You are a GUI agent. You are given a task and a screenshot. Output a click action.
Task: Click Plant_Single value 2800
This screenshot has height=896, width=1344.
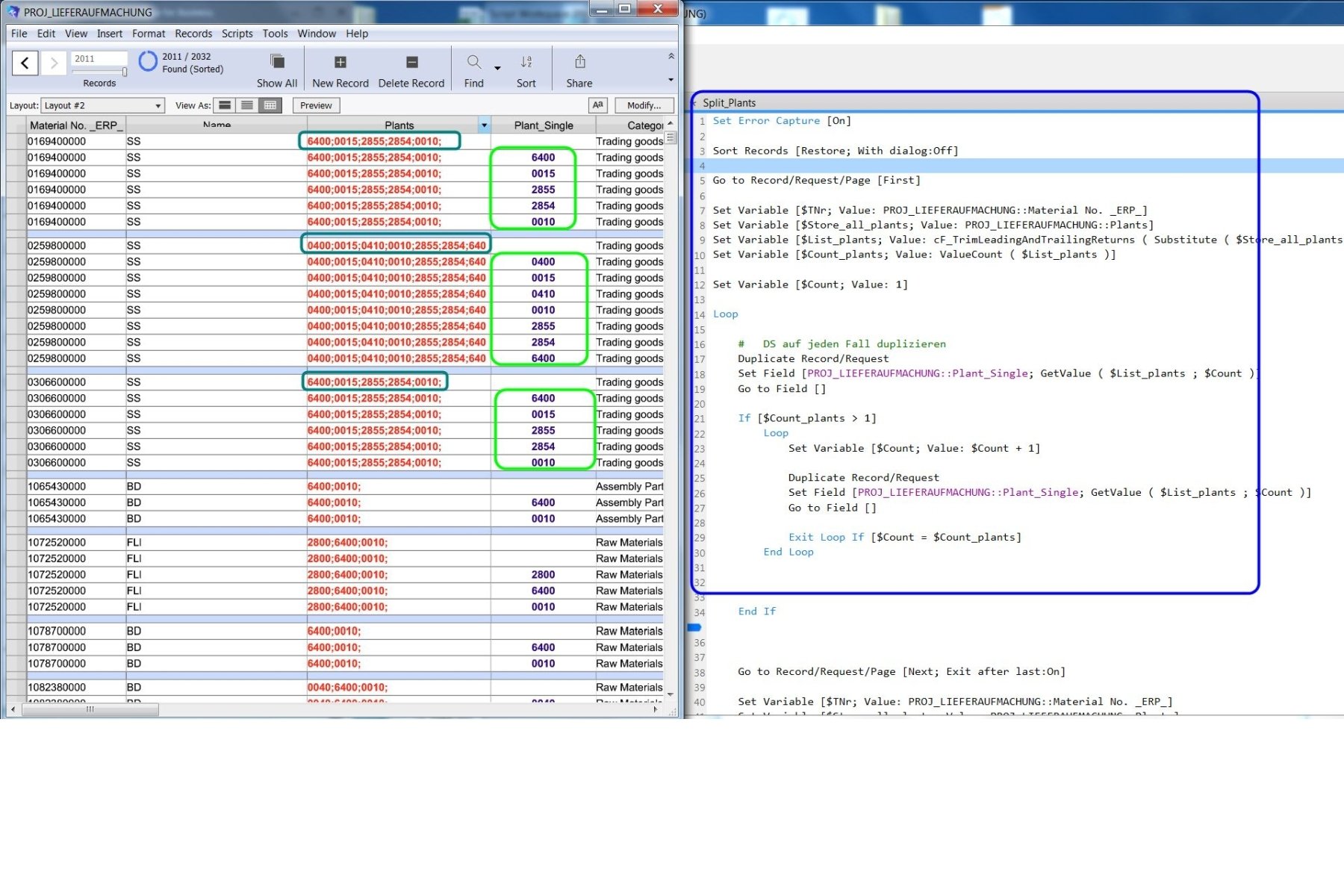(x=543, y=575)
